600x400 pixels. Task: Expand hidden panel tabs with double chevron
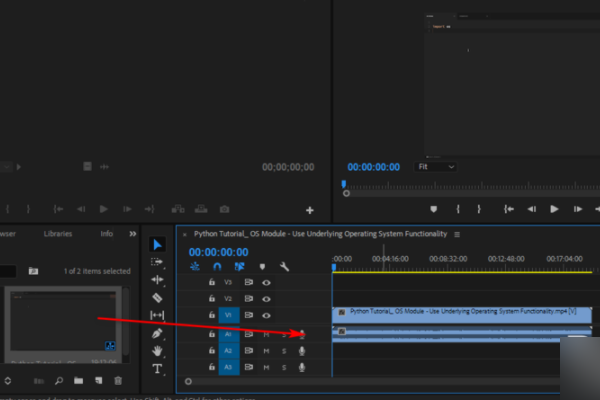pos(132,233)
